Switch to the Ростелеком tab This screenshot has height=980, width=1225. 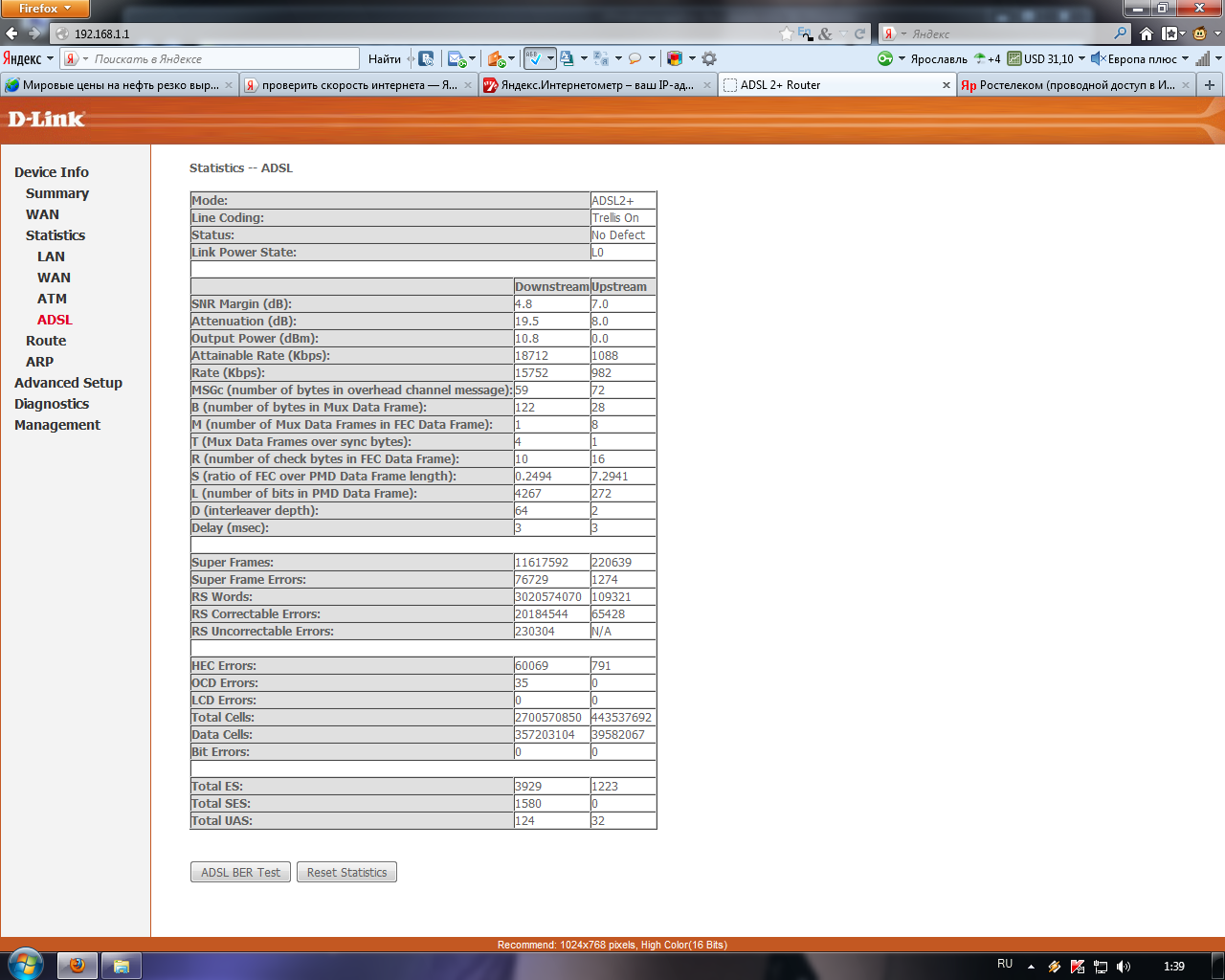1075,85
